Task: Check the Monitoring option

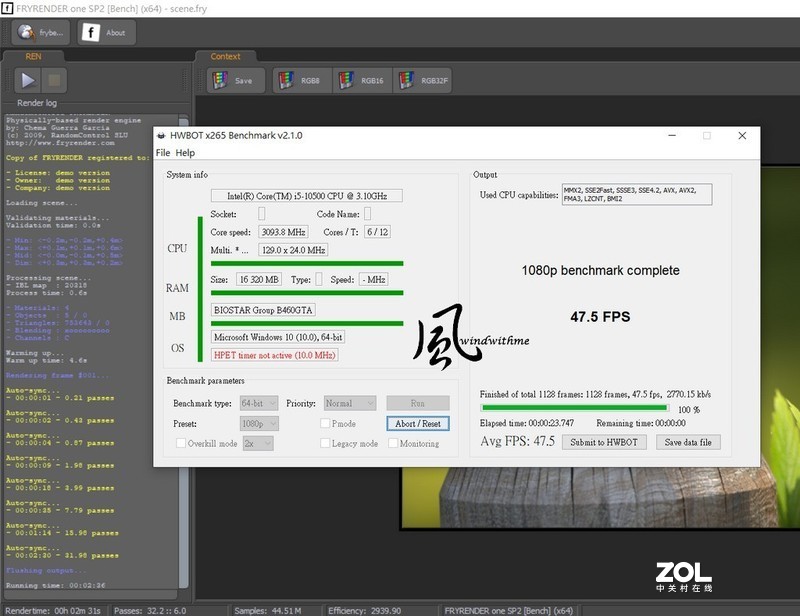Action: click(x=392, y=443)
